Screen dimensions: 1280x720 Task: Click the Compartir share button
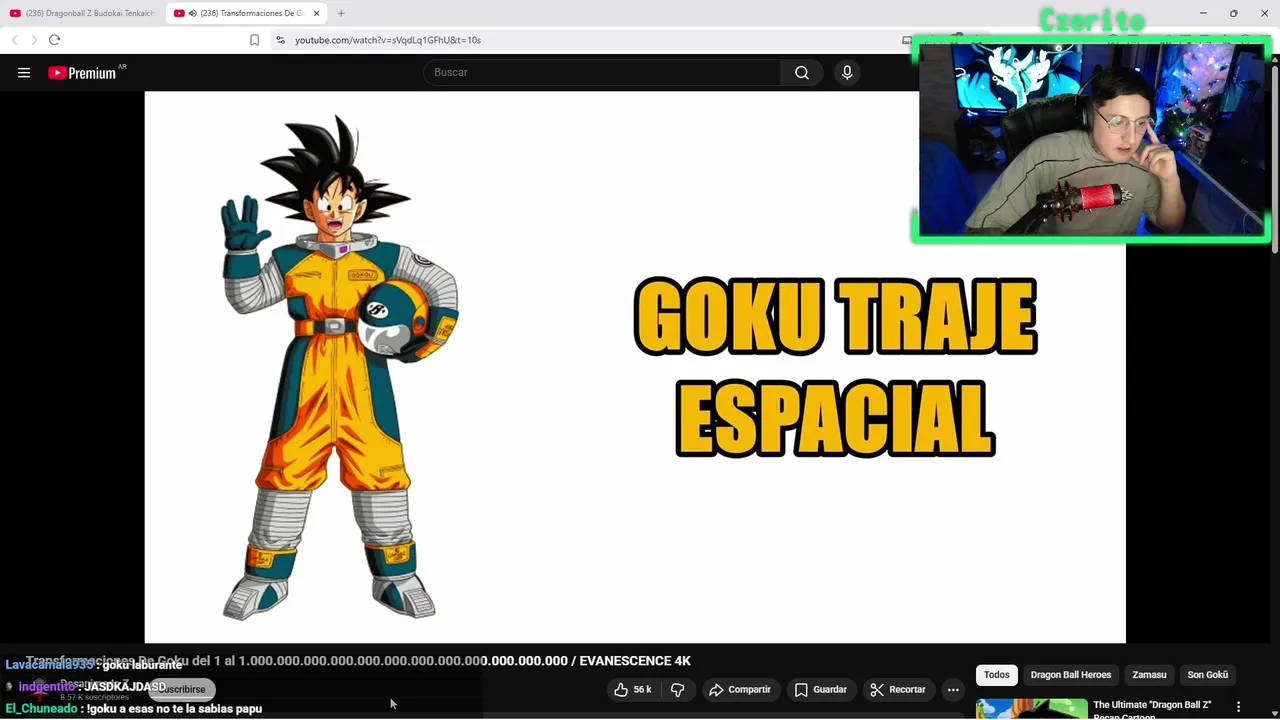(740, 690)
